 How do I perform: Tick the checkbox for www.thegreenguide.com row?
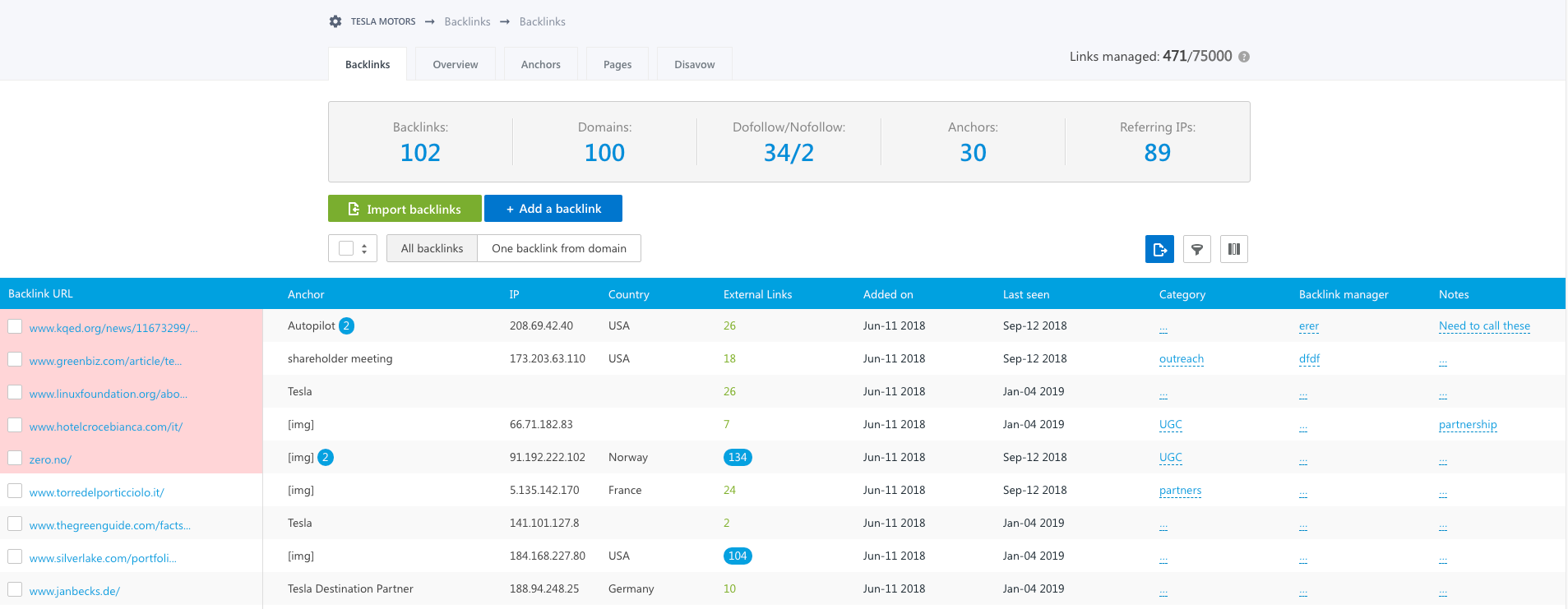[x=15, y=524]
